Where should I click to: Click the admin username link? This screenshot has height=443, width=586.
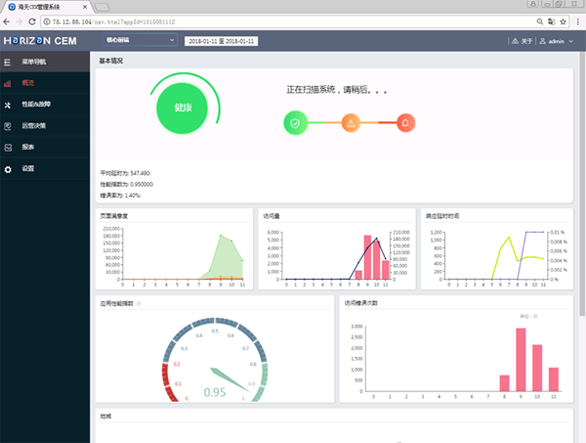[x=556, y=41]
